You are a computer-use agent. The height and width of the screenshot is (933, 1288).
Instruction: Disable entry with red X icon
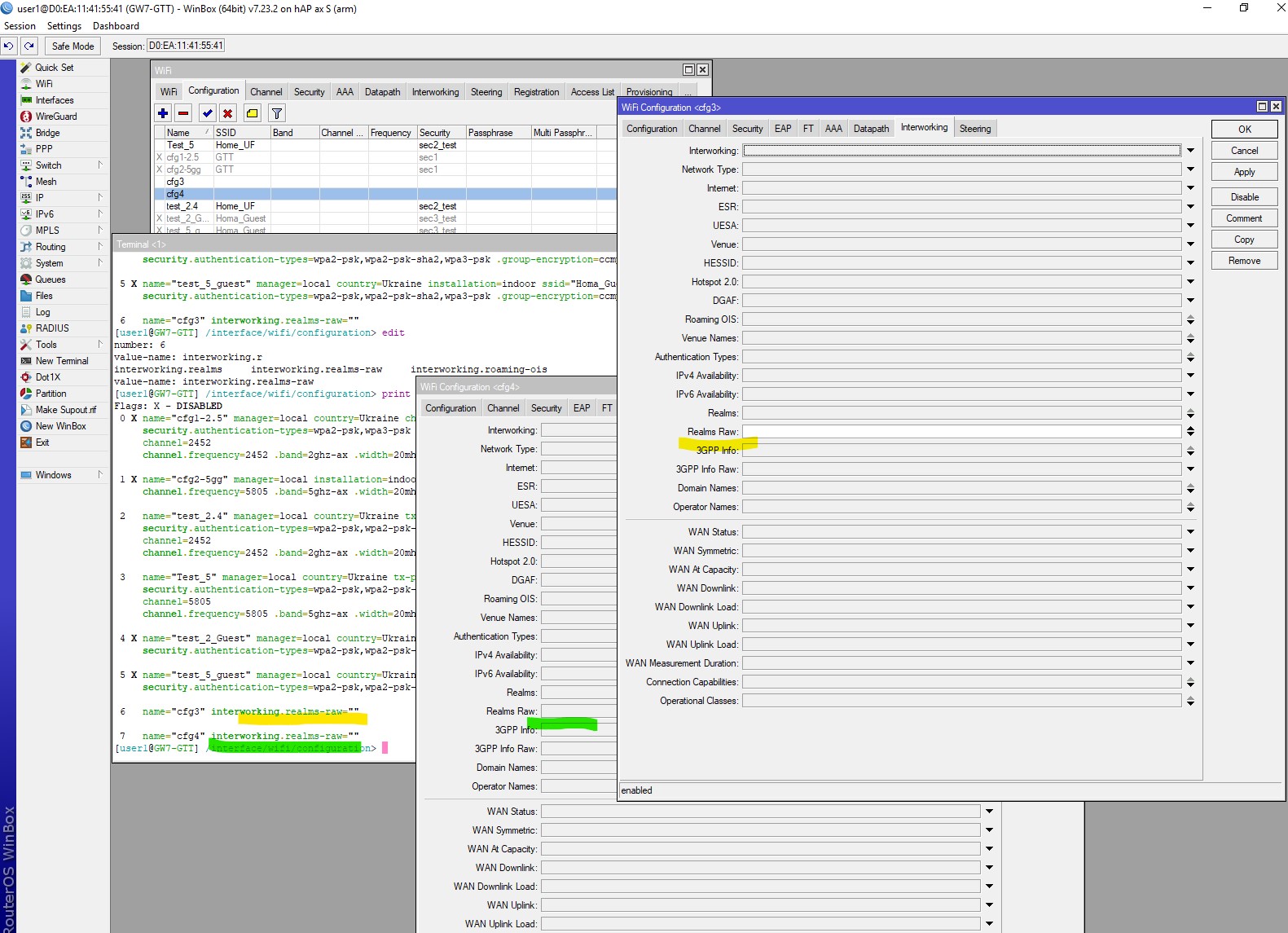[x=228, y=113]
